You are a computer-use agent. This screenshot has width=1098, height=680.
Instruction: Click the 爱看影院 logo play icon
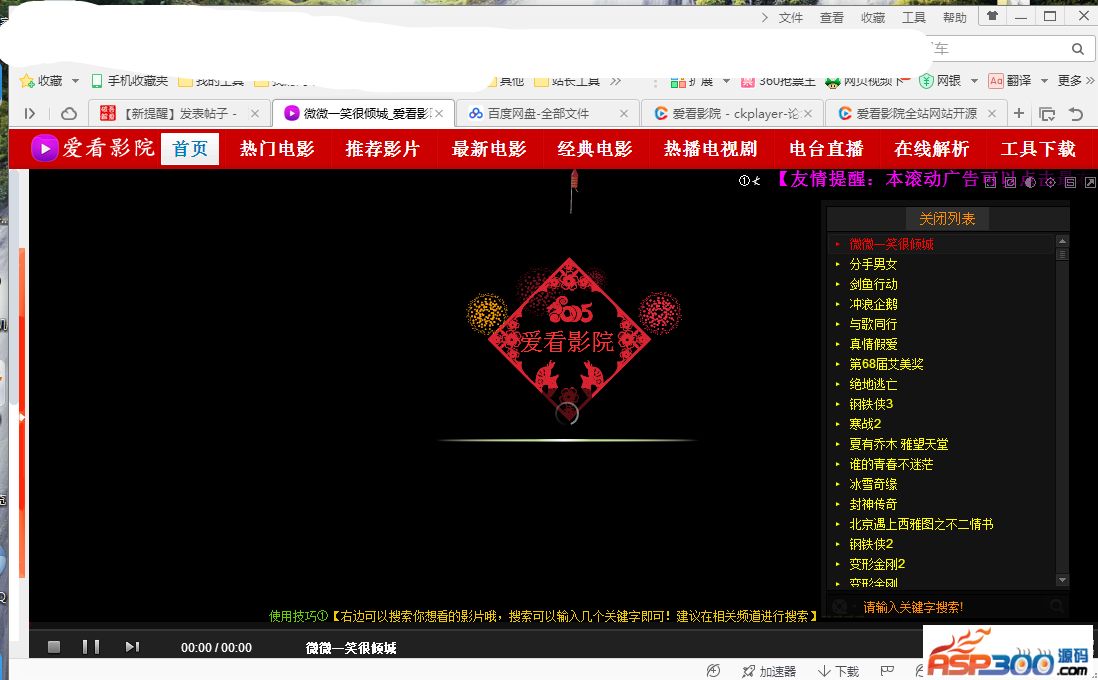point(44,148)
